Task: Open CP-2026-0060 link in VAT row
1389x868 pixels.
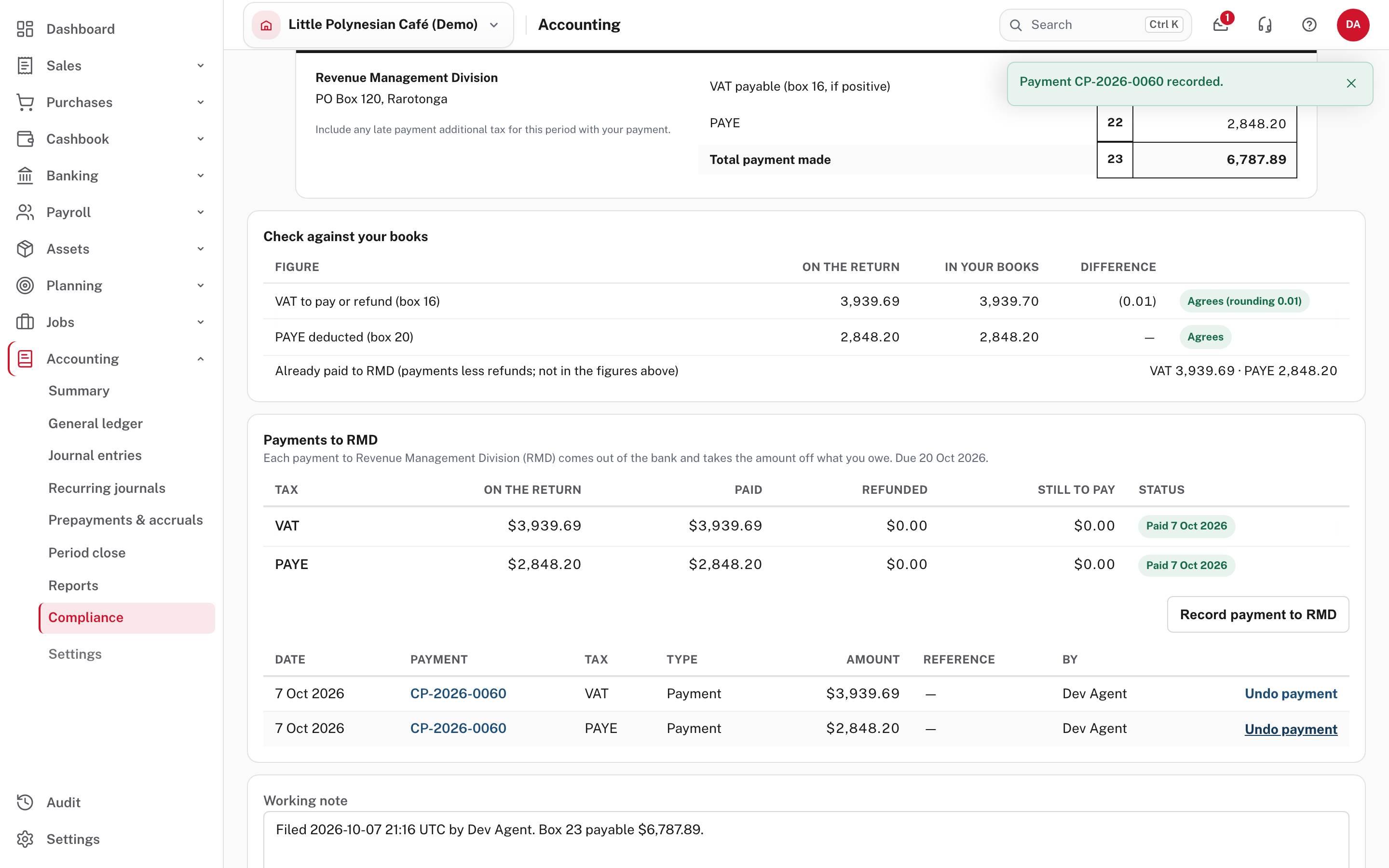Action: (x=458, y=693)
